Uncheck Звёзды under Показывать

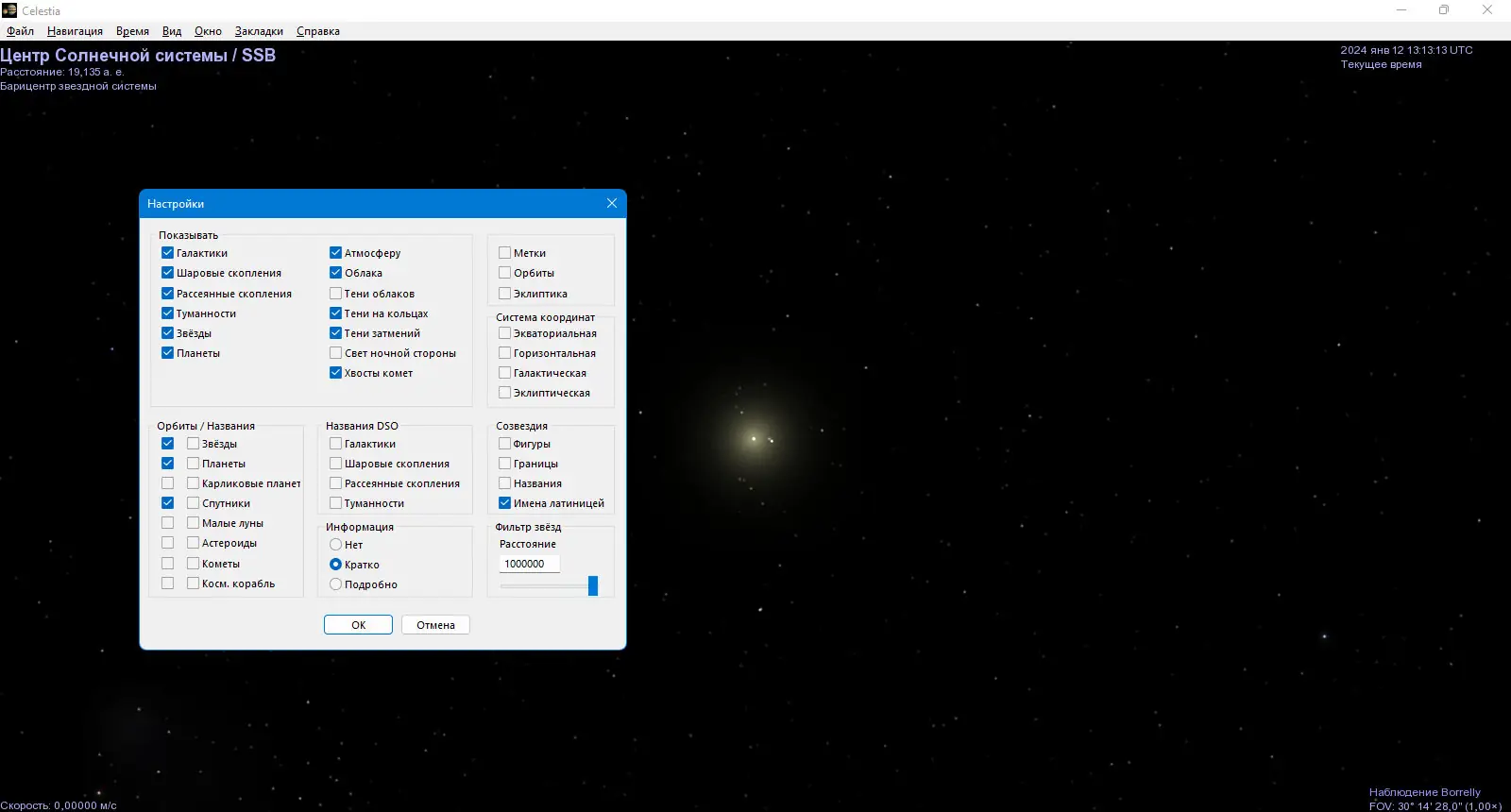pos(167,333)
